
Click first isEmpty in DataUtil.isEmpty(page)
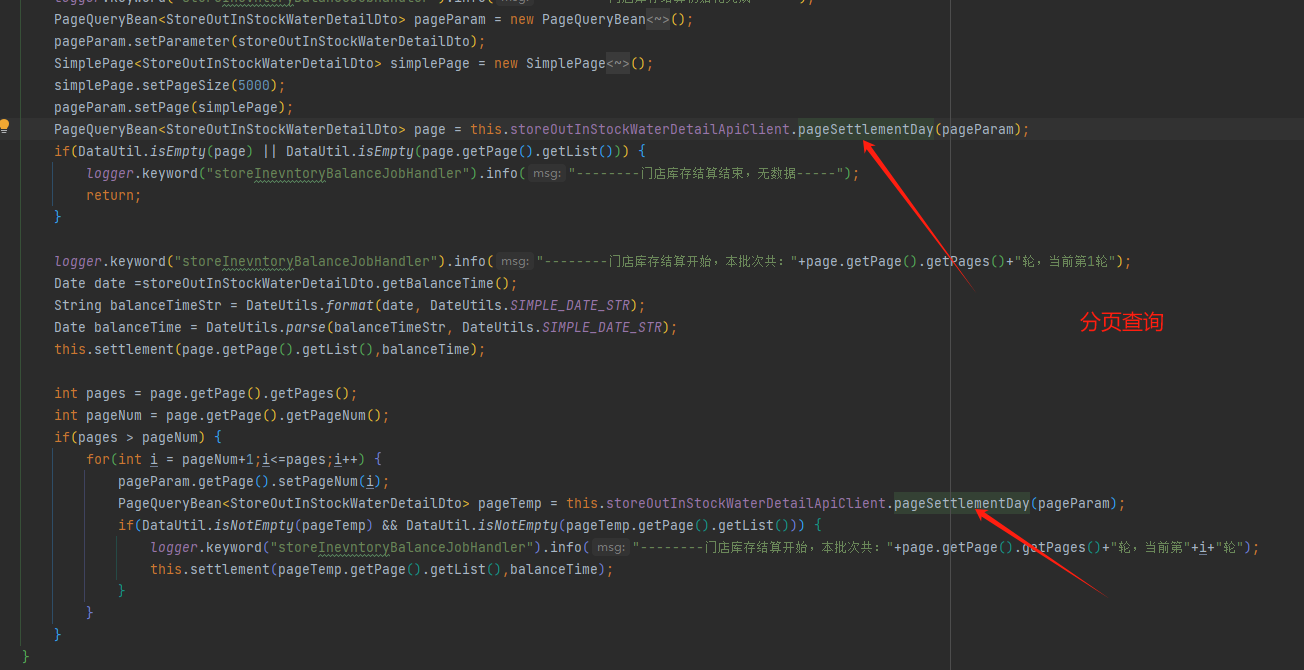point(177,151)
